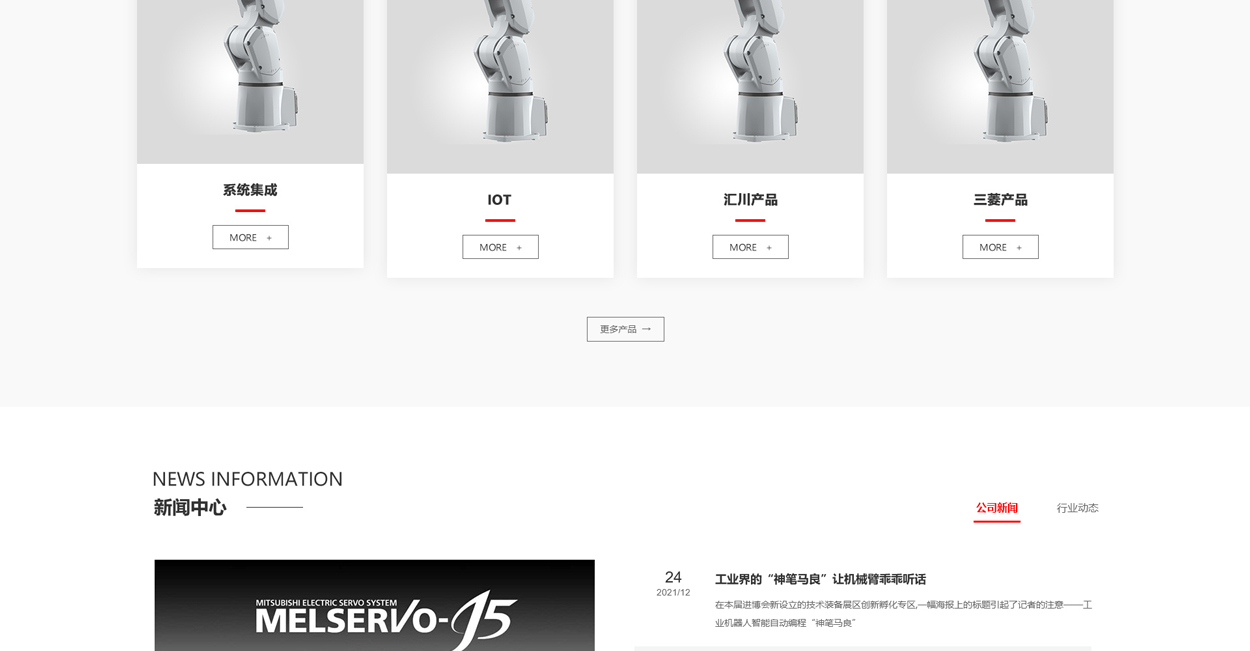This screenshot has width=1250, height=651.
Task: Open the 工业界的神笔马良 news headline
Action: pos(820,579)
